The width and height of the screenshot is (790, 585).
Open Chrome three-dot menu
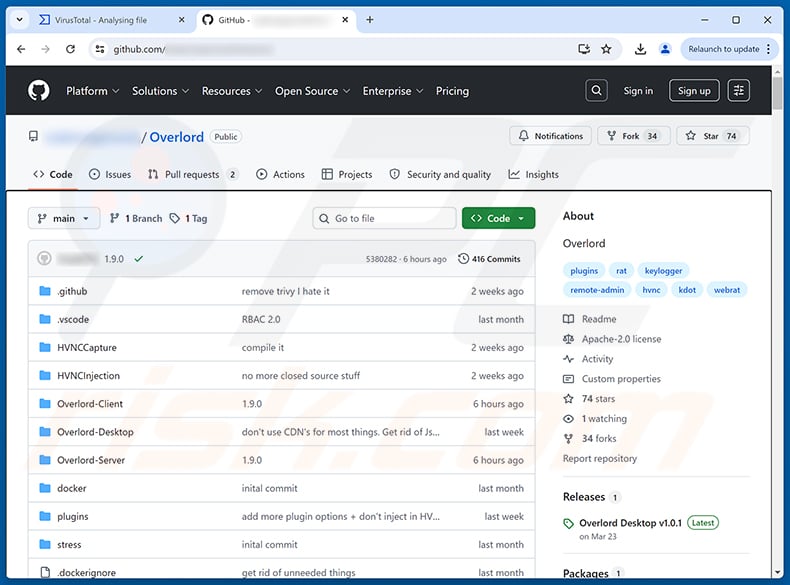pos(768,49)
